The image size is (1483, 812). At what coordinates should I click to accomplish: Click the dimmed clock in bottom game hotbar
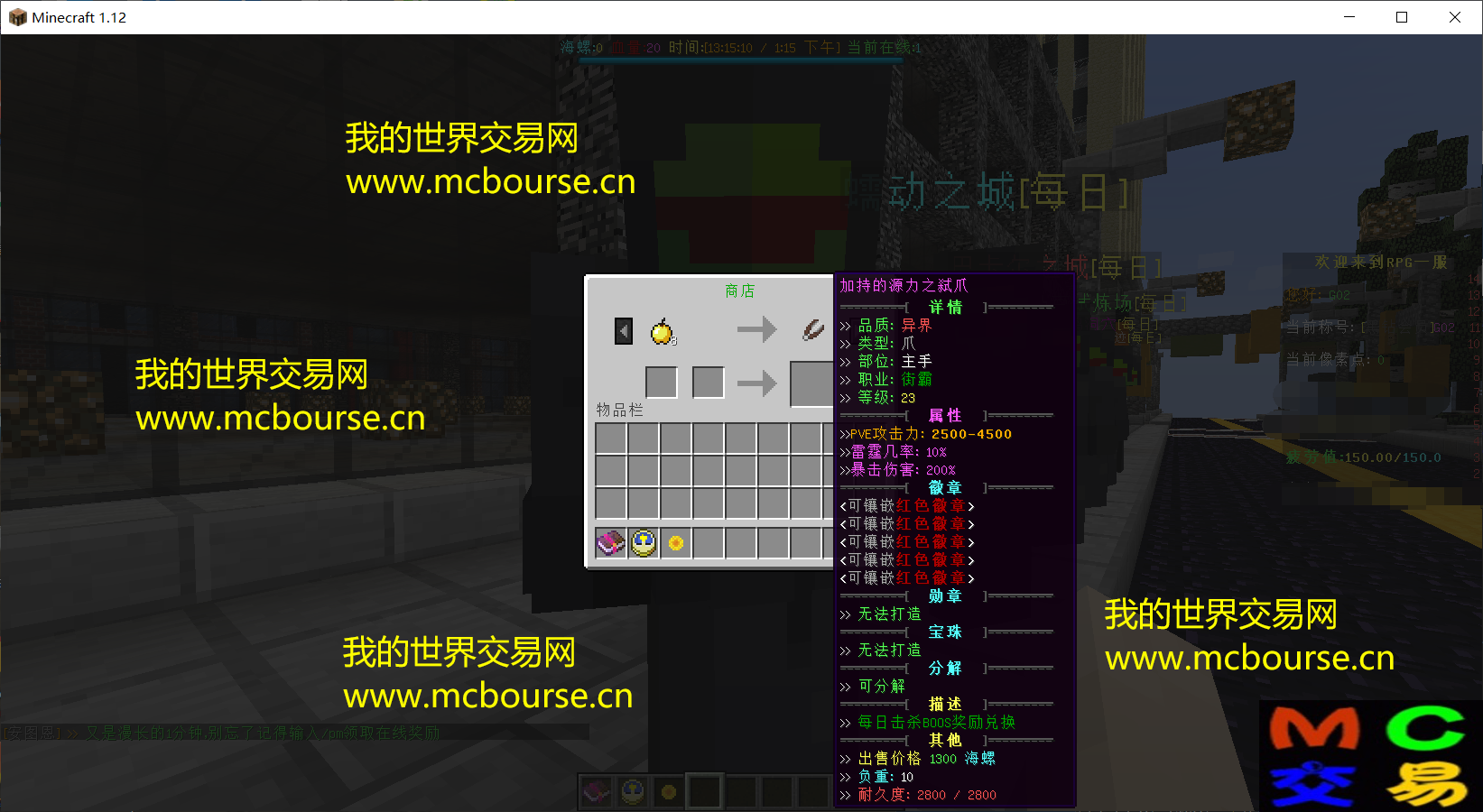click(x=633, y=792)
